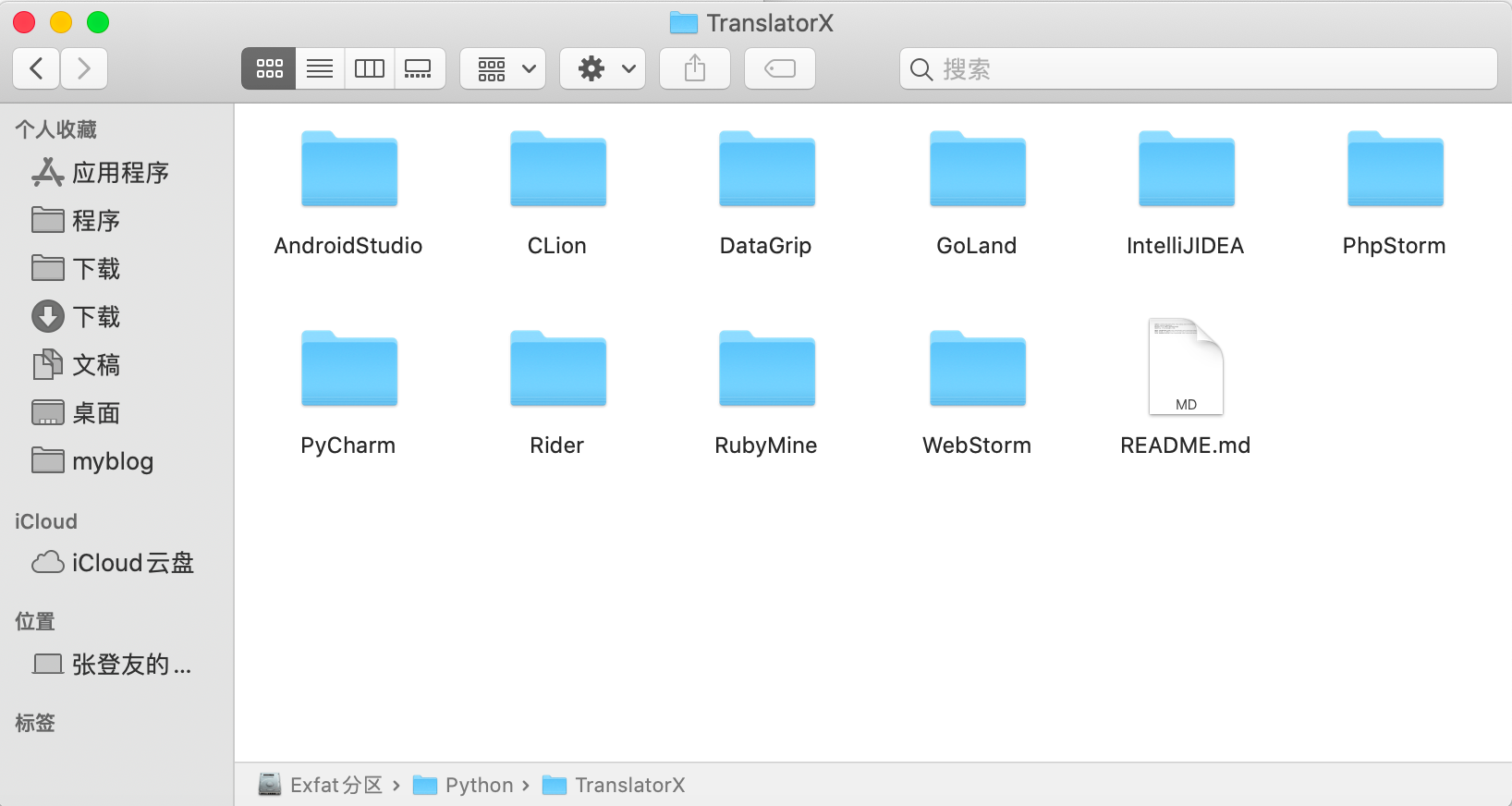Screen dimensions: 1512x806
Task: Open 下载 with download arrow icon in sidebar
Action: (x=116, y=317)
